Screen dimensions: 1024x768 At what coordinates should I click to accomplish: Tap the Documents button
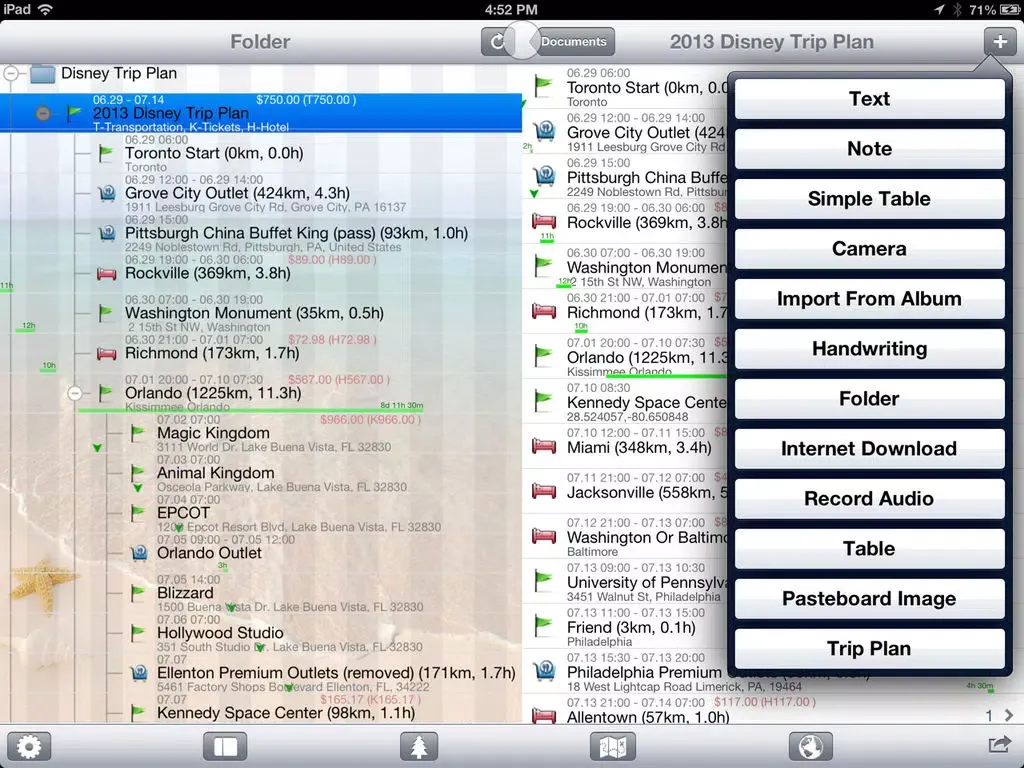coord(573,42)
